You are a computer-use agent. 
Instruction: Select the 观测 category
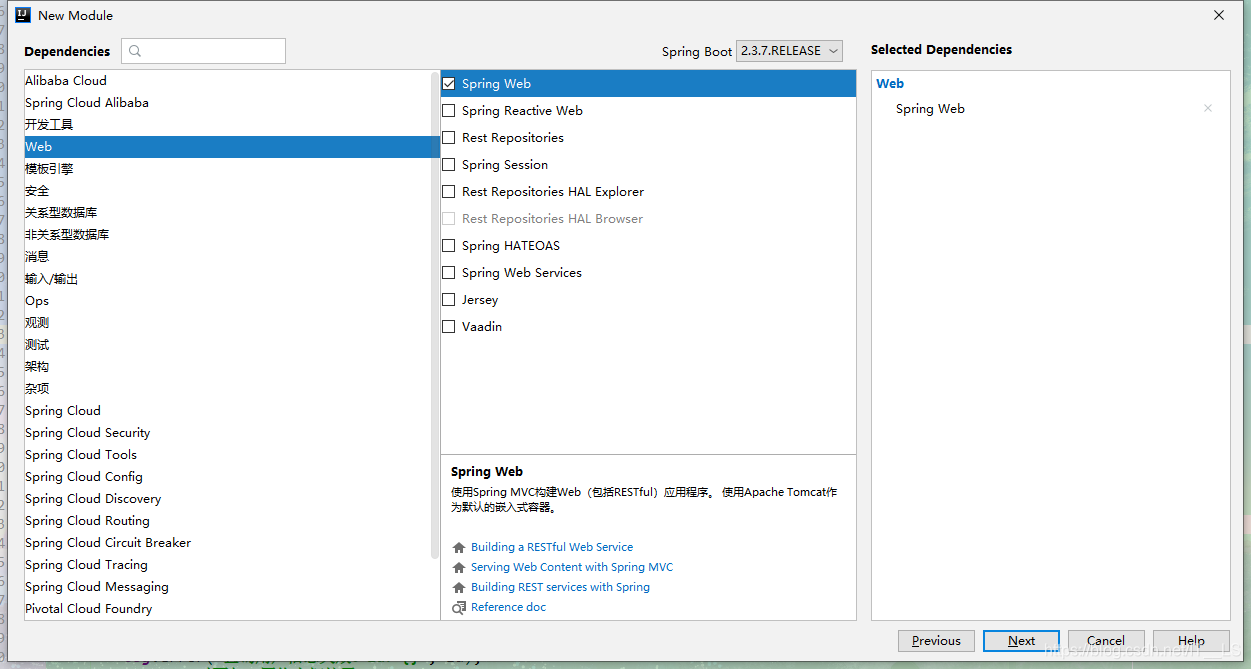(x=228, y=323)
